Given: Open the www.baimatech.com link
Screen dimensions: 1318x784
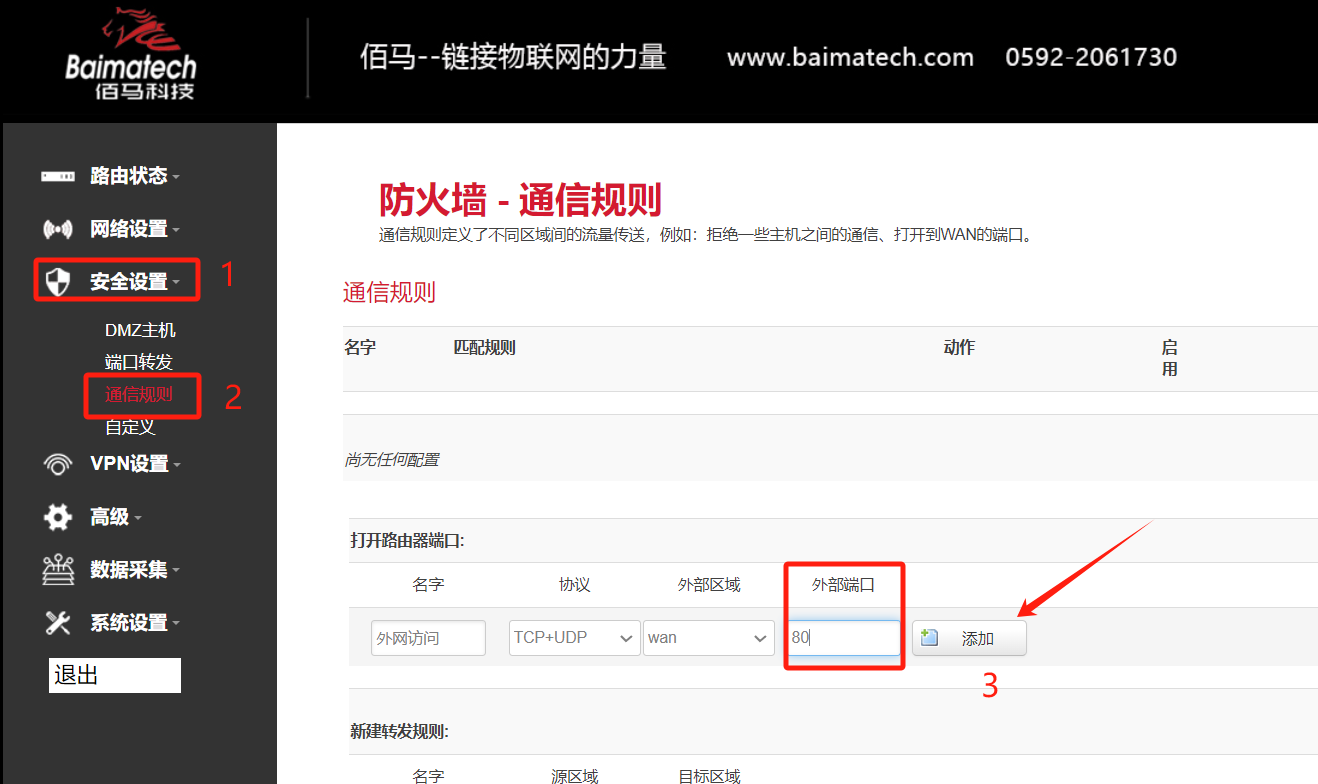Looking at the screenshot, I should pos(849,57).
